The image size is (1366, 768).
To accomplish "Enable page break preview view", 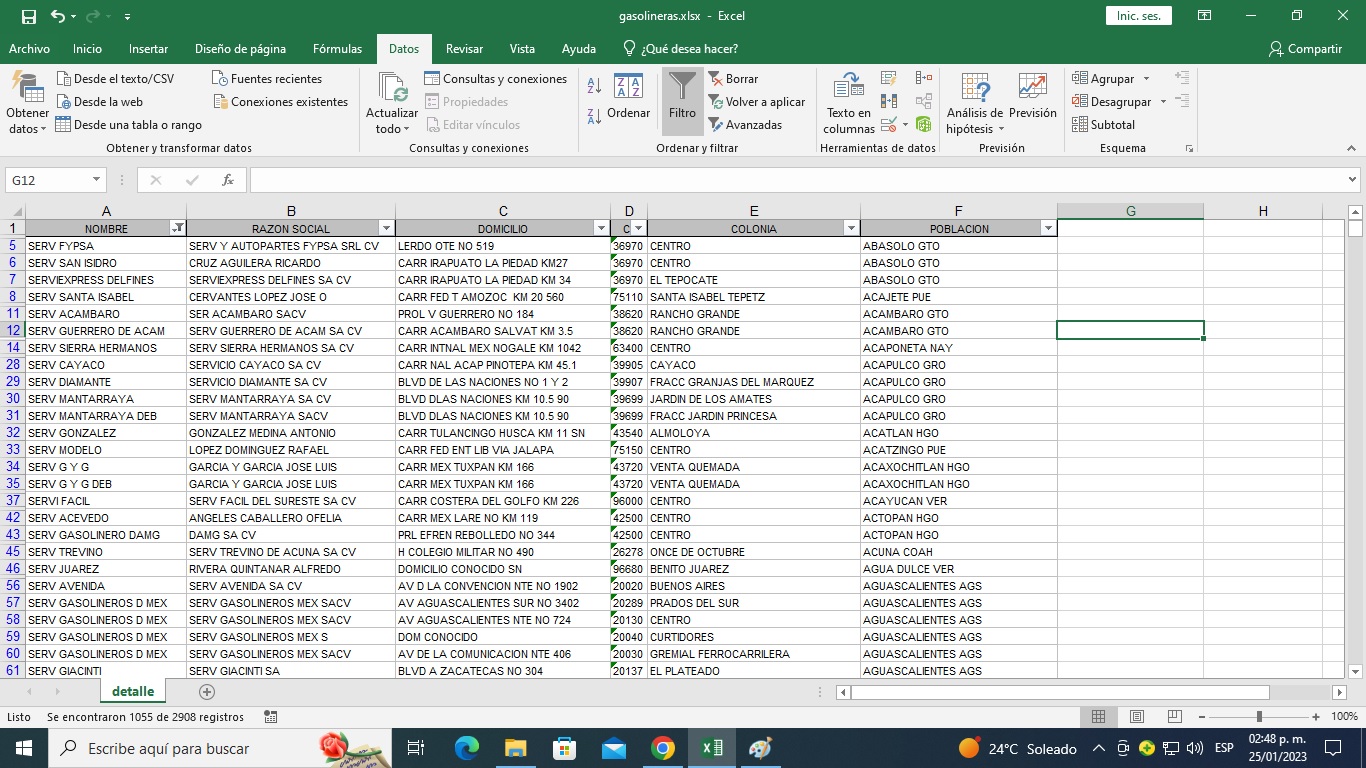I will coord(1175,717).
